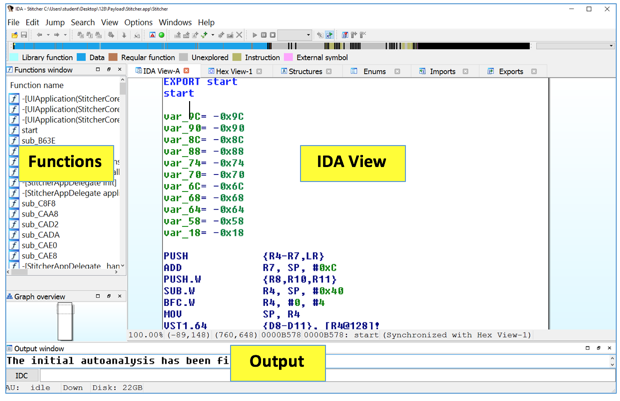
Task: Close the IDA View-A tab
Action: tap(187, 71)
